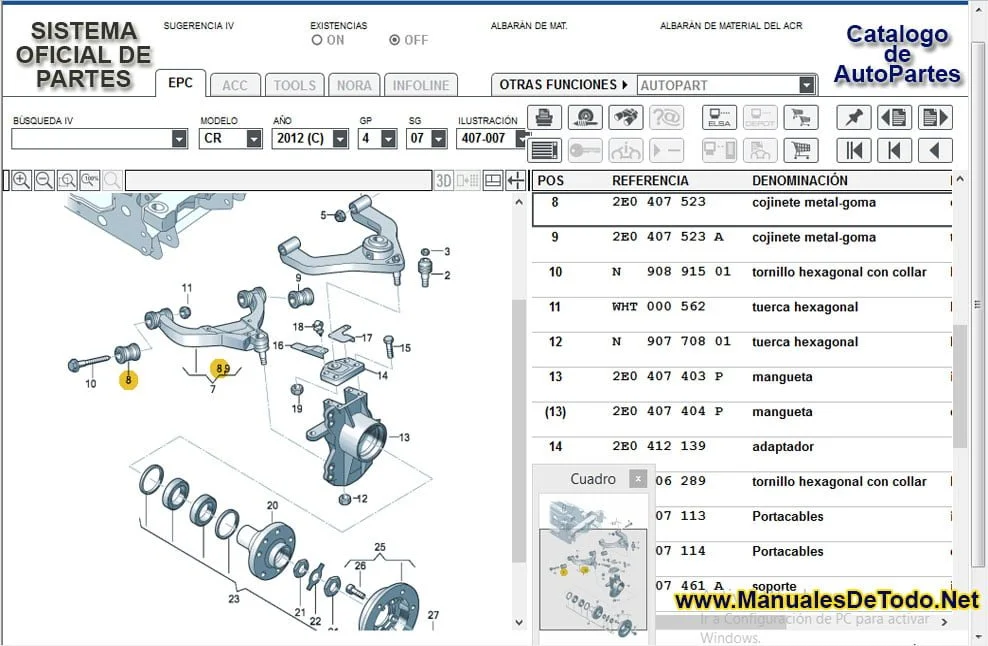
Task: Expand the AUTOPART dropdown arrow
Action: [807, 85]
